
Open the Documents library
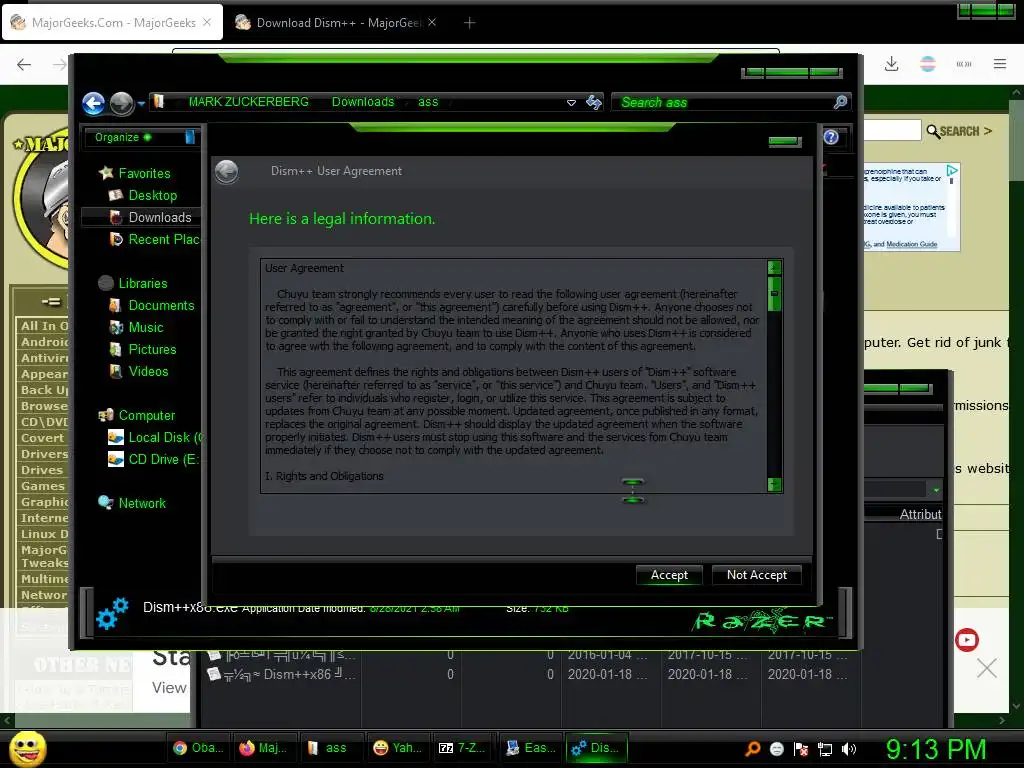pyautogui.click(x=152, y=306)
